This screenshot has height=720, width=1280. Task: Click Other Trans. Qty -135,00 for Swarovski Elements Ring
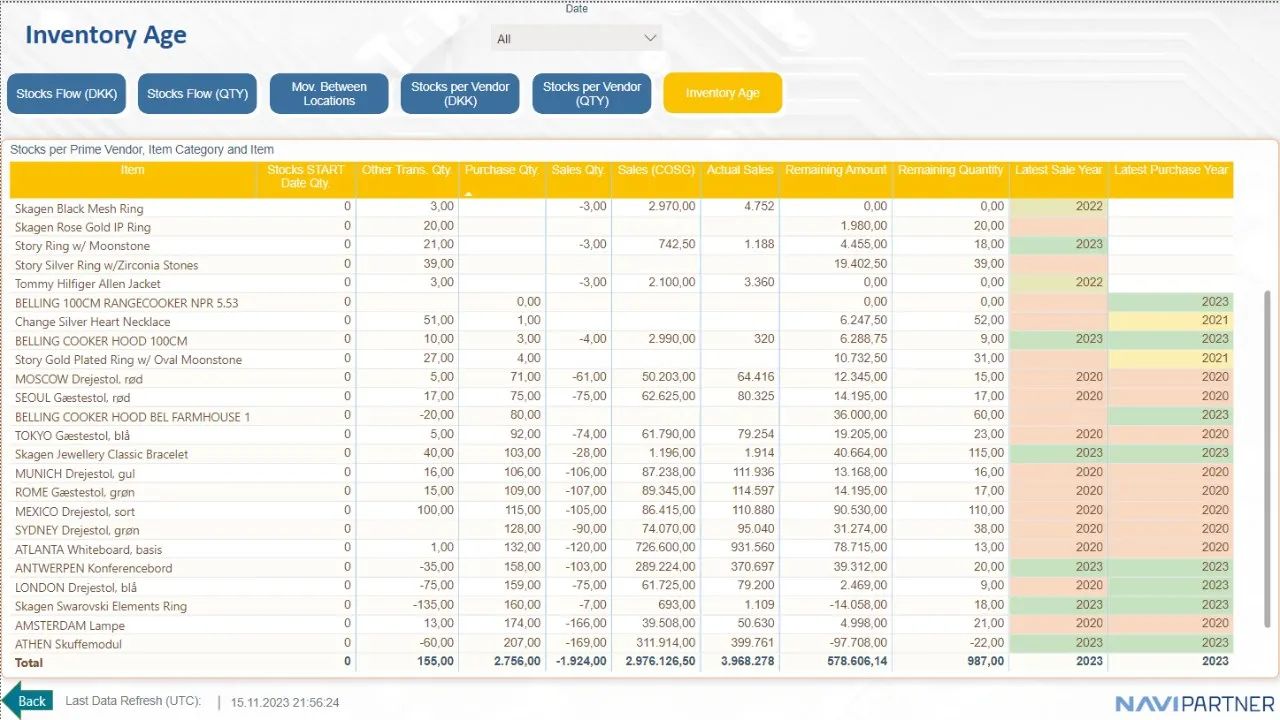[432, 606]
